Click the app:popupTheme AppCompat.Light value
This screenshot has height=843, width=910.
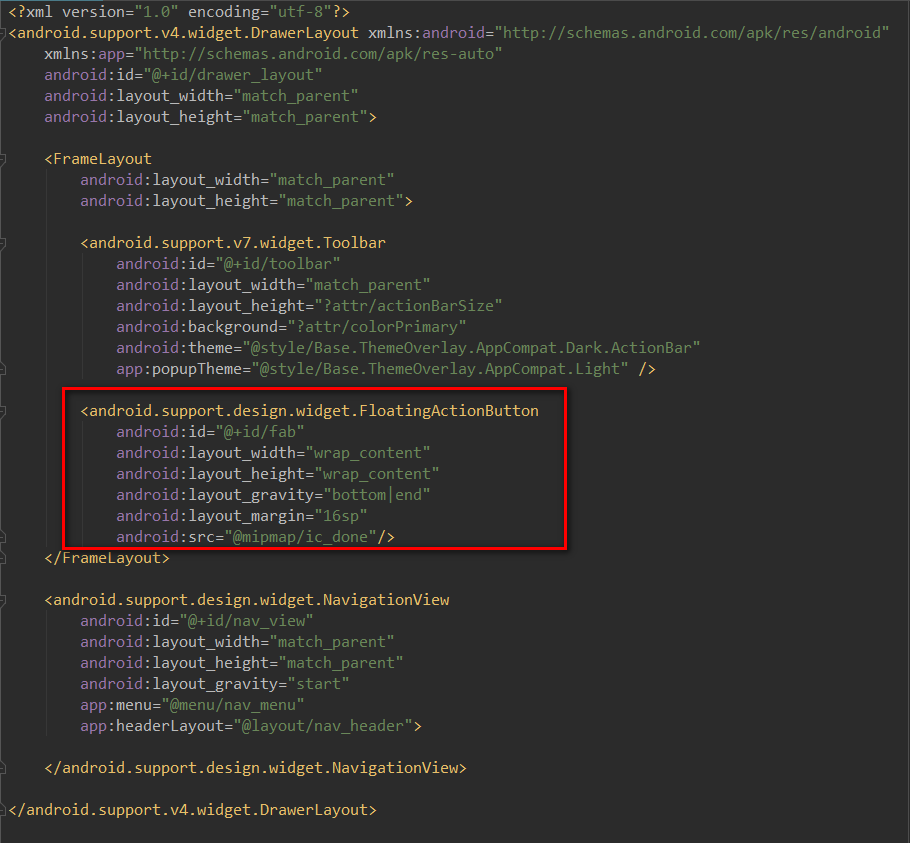[439, 369]
